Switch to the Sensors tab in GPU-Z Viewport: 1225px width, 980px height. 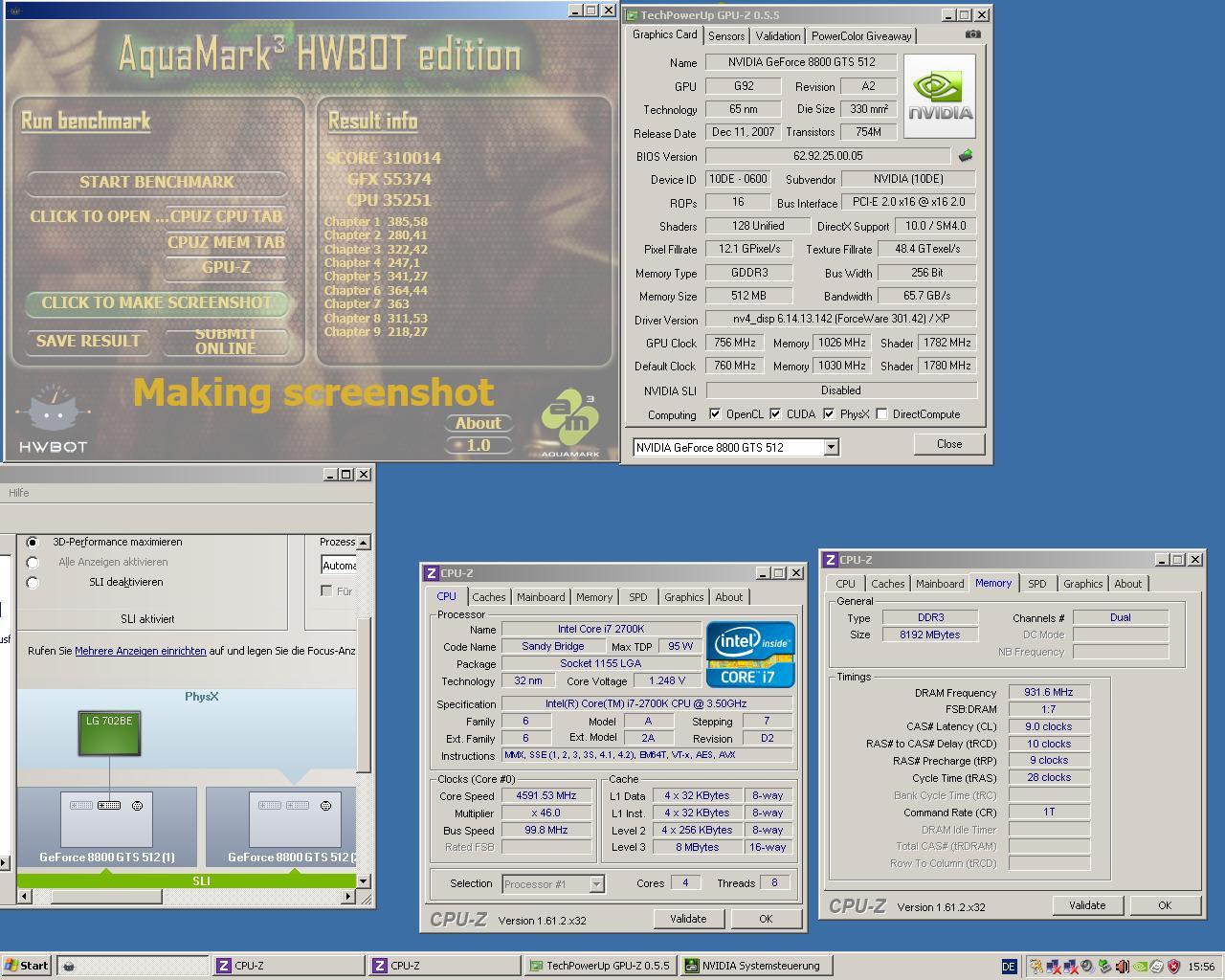click(x=726, y=36)
